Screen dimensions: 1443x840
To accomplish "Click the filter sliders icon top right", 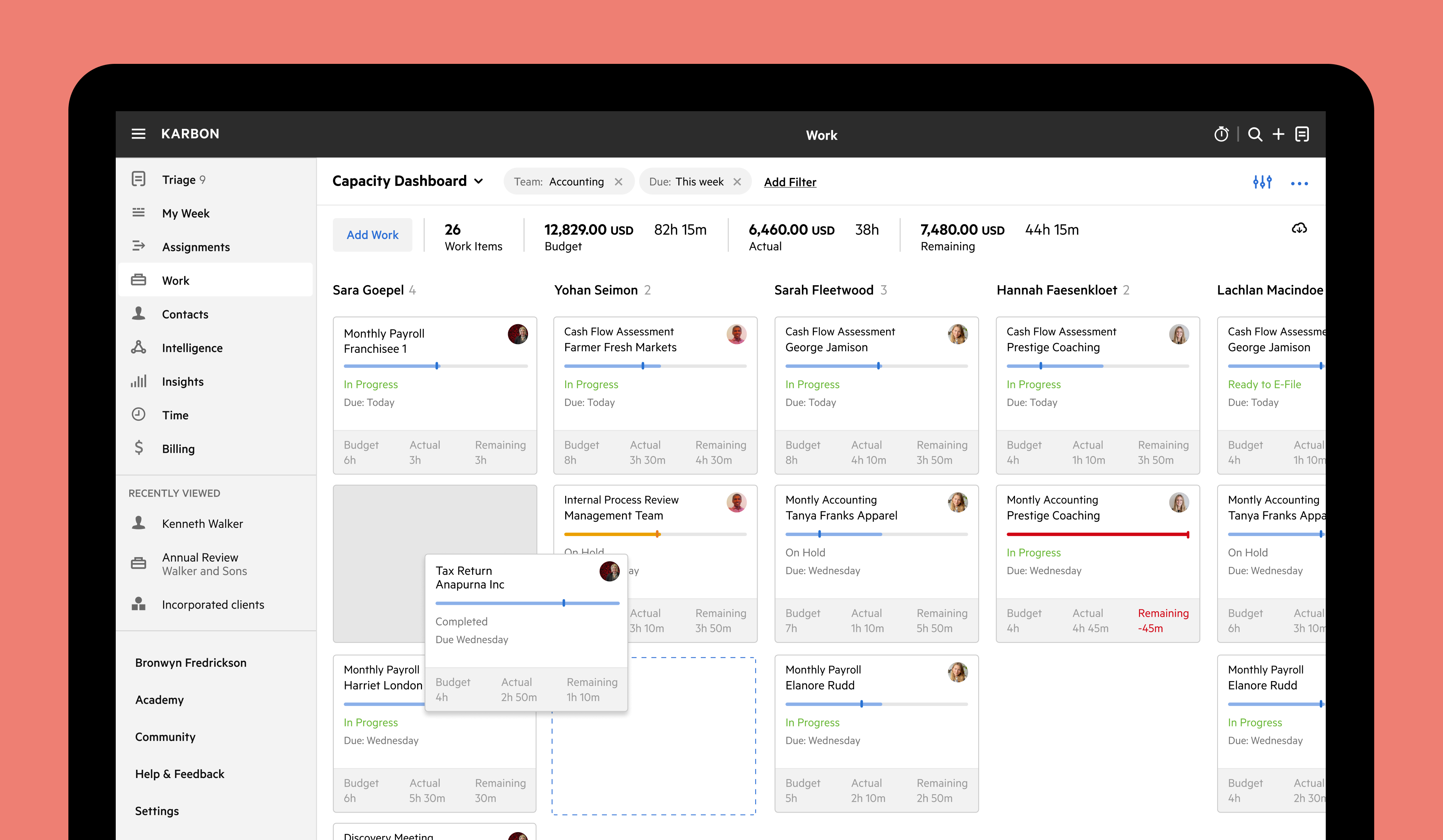I will [1262, 182].
